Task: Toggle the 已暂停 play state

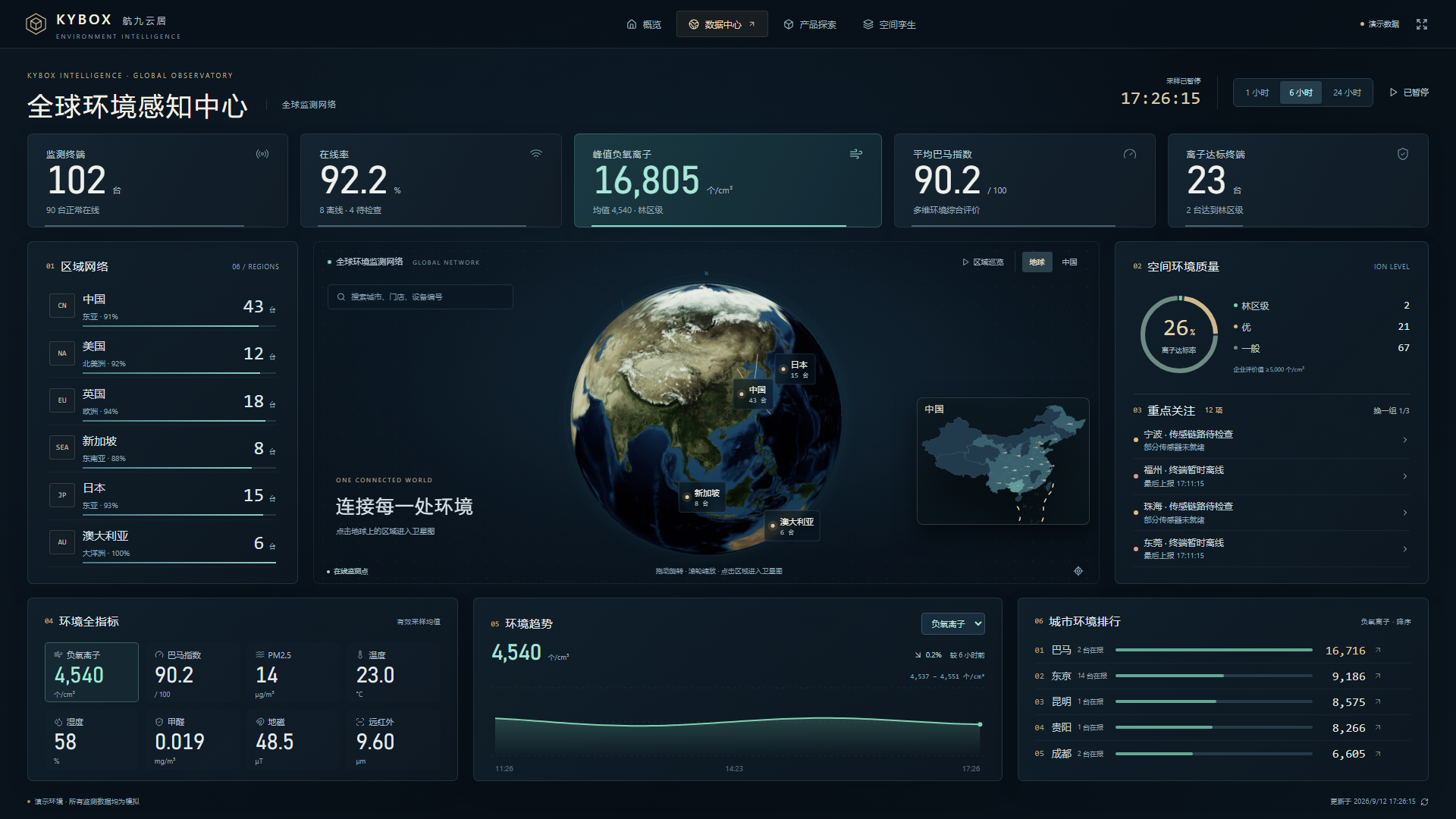Action: point(1409,93)
